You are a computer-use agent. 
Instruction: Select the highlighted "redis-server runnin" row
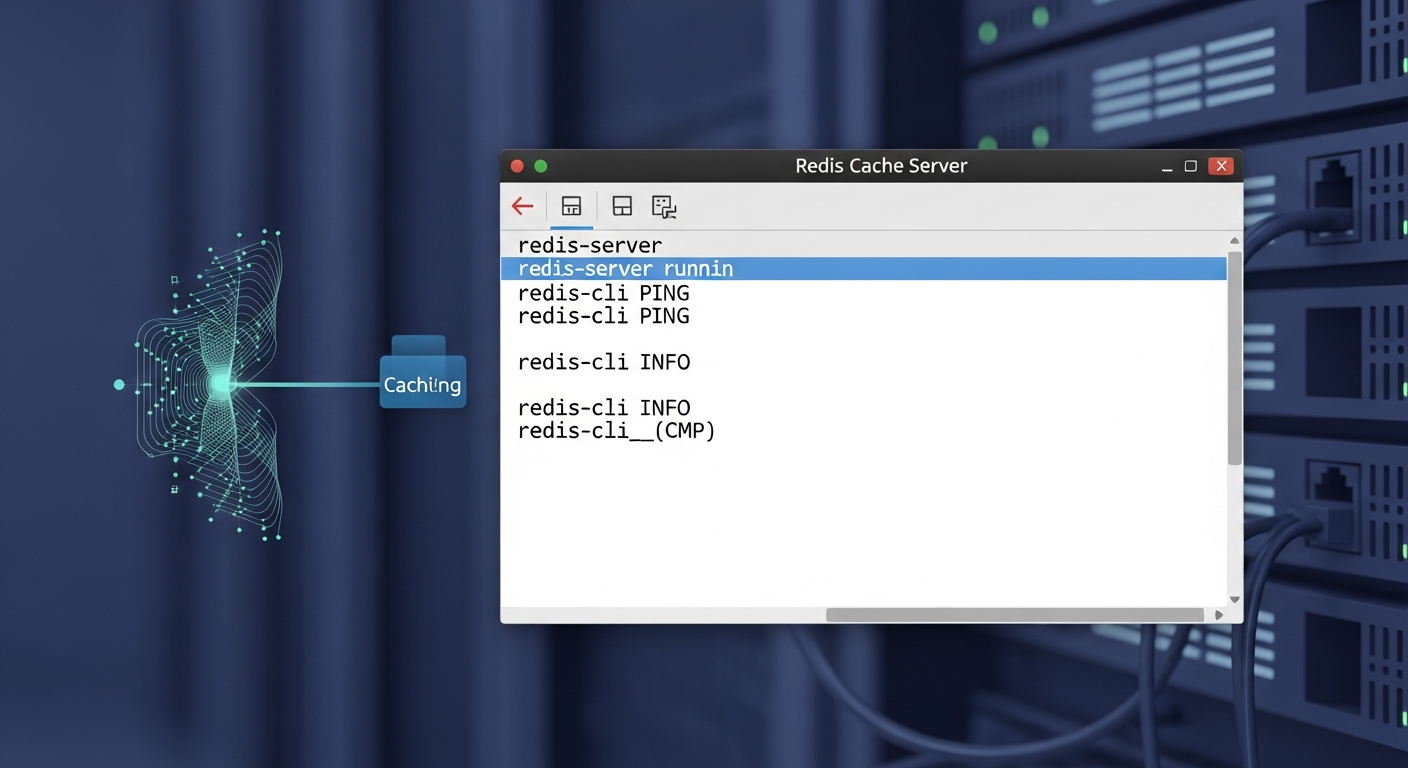[x=625, y=268]
